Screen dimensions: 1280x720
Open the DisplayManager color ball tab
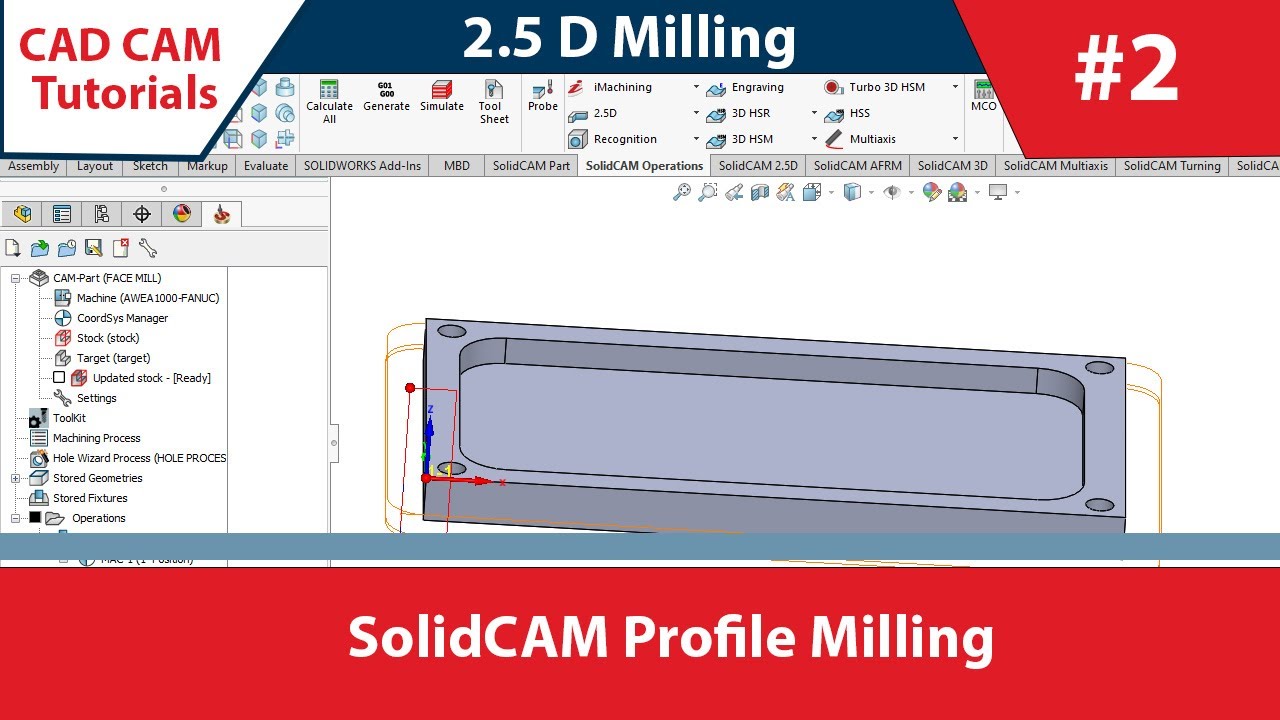click(181, 214)
